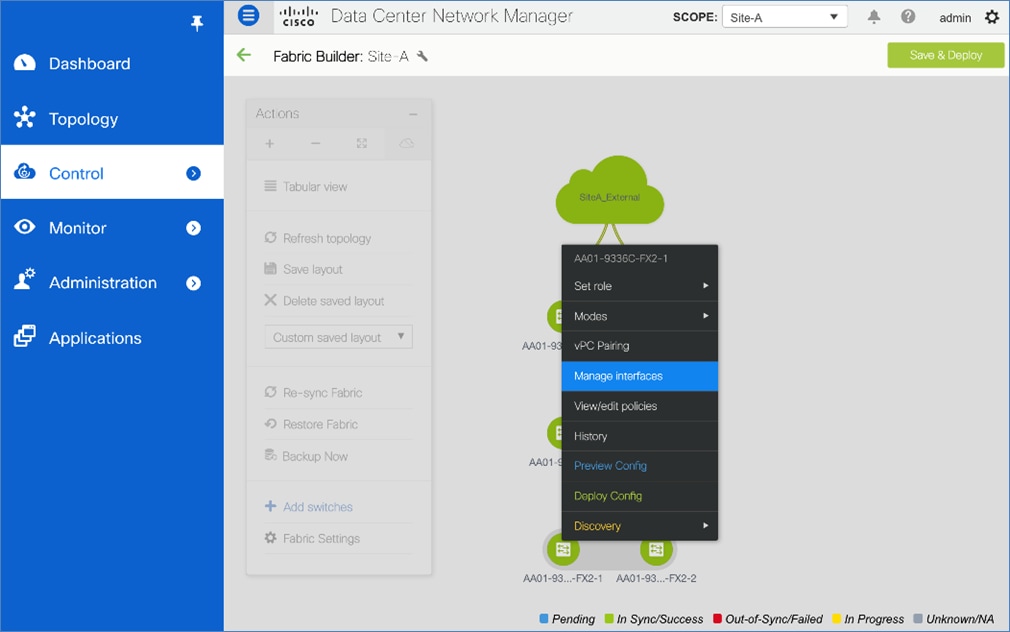This screenshot has height=632, width=1010.
Task: Click Add switches
Action: 309,507
